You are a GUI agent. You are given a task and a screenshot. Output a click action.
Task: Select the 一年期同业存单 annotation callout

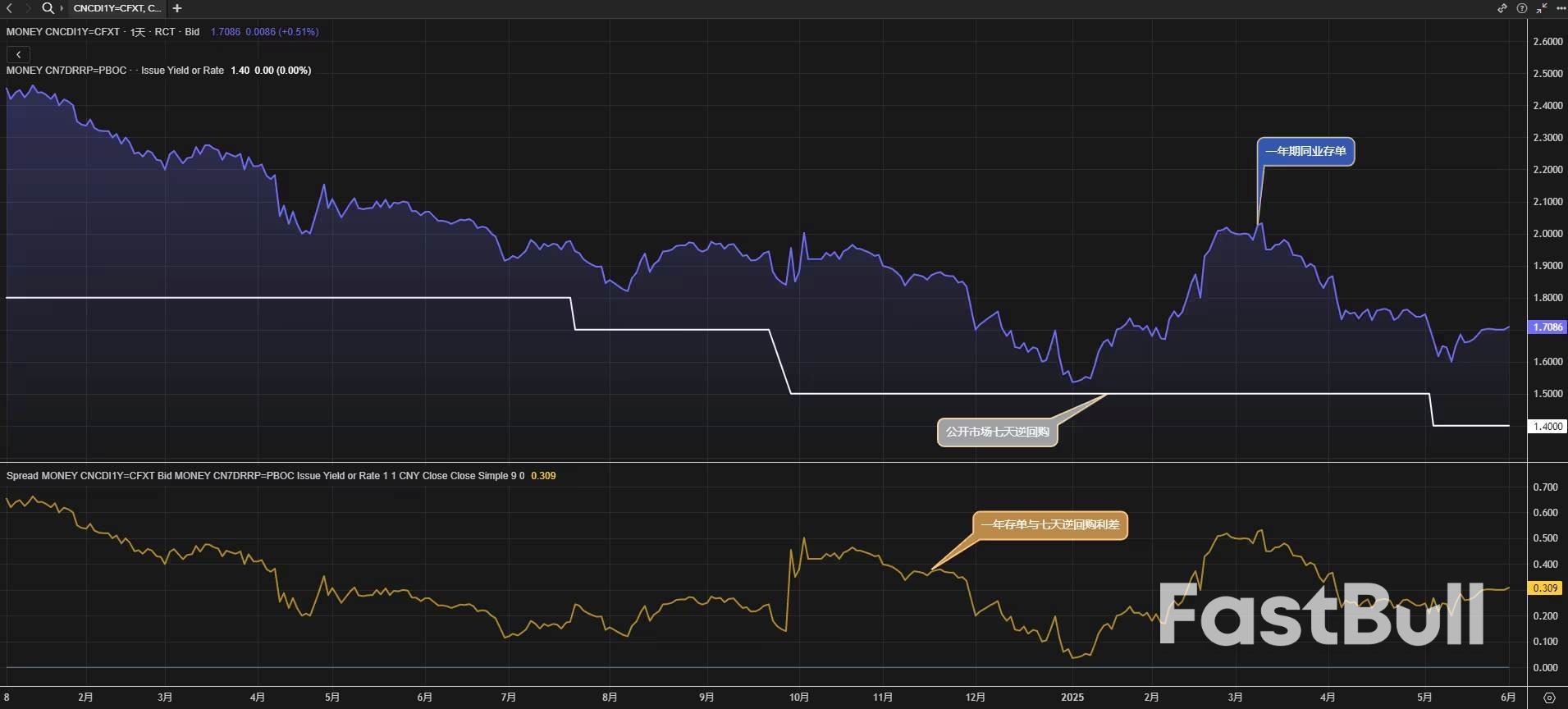1305,151
